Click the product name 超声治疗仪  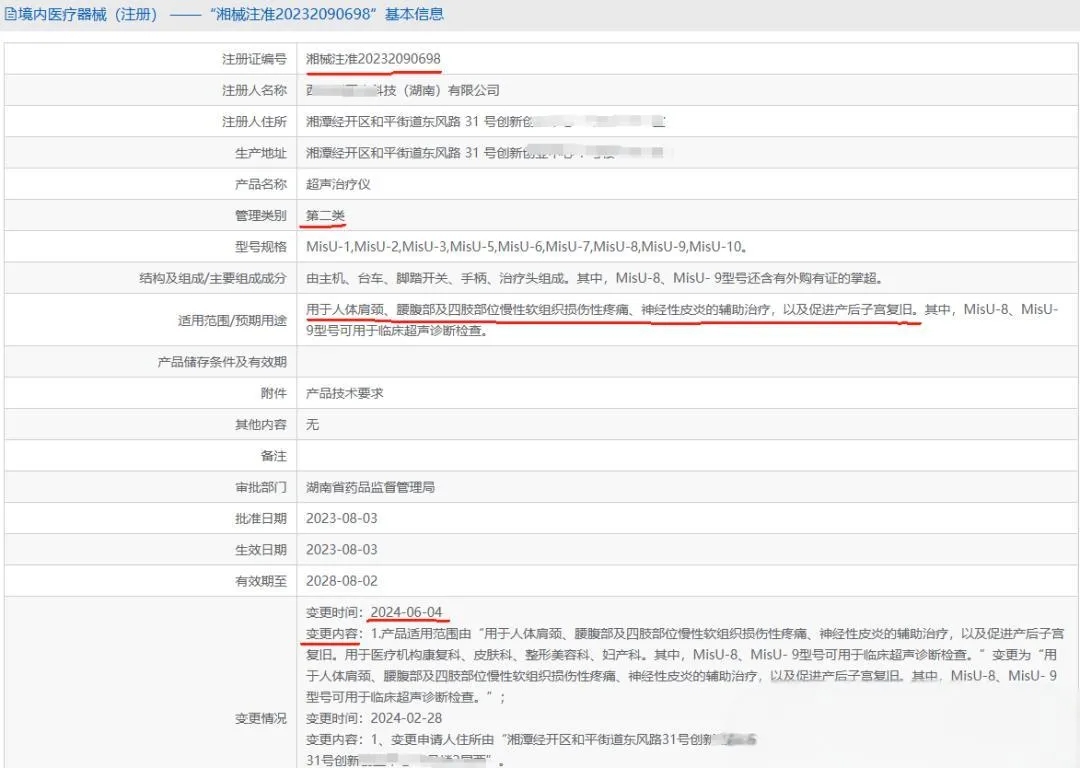click(338, 184)
